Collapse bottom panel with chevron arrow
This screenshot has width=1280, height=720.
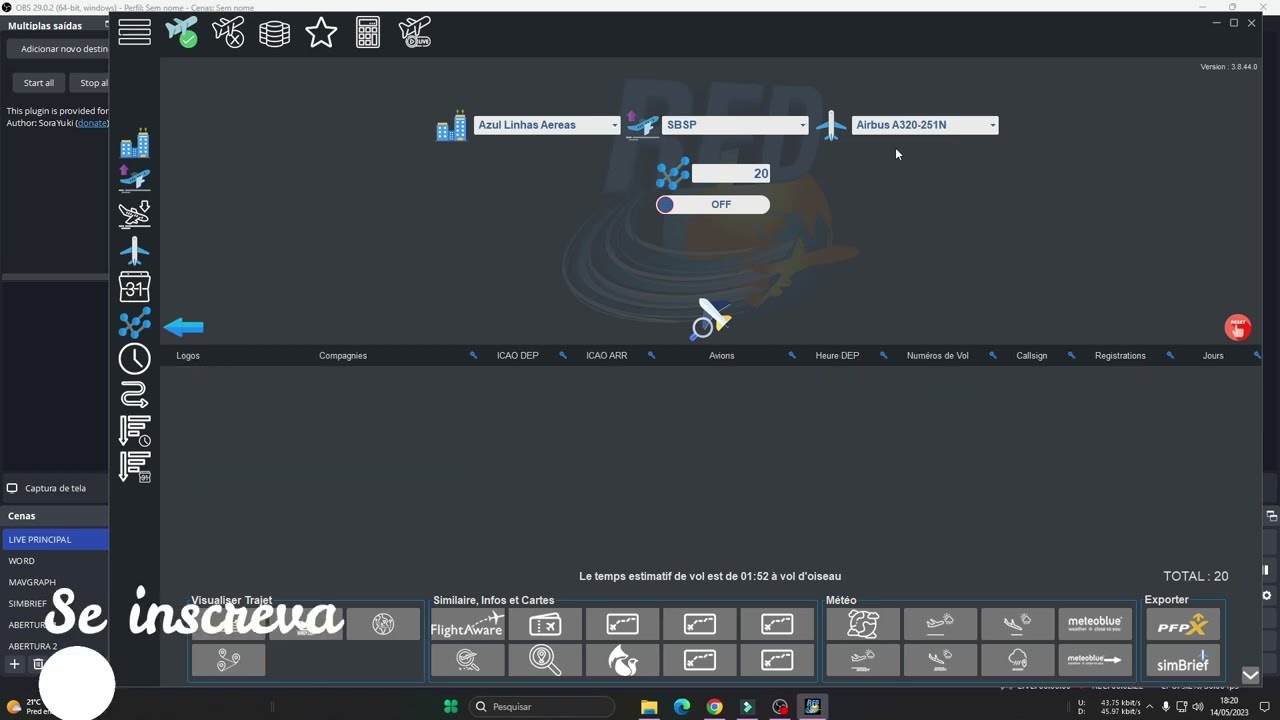tap(1250, 675)
